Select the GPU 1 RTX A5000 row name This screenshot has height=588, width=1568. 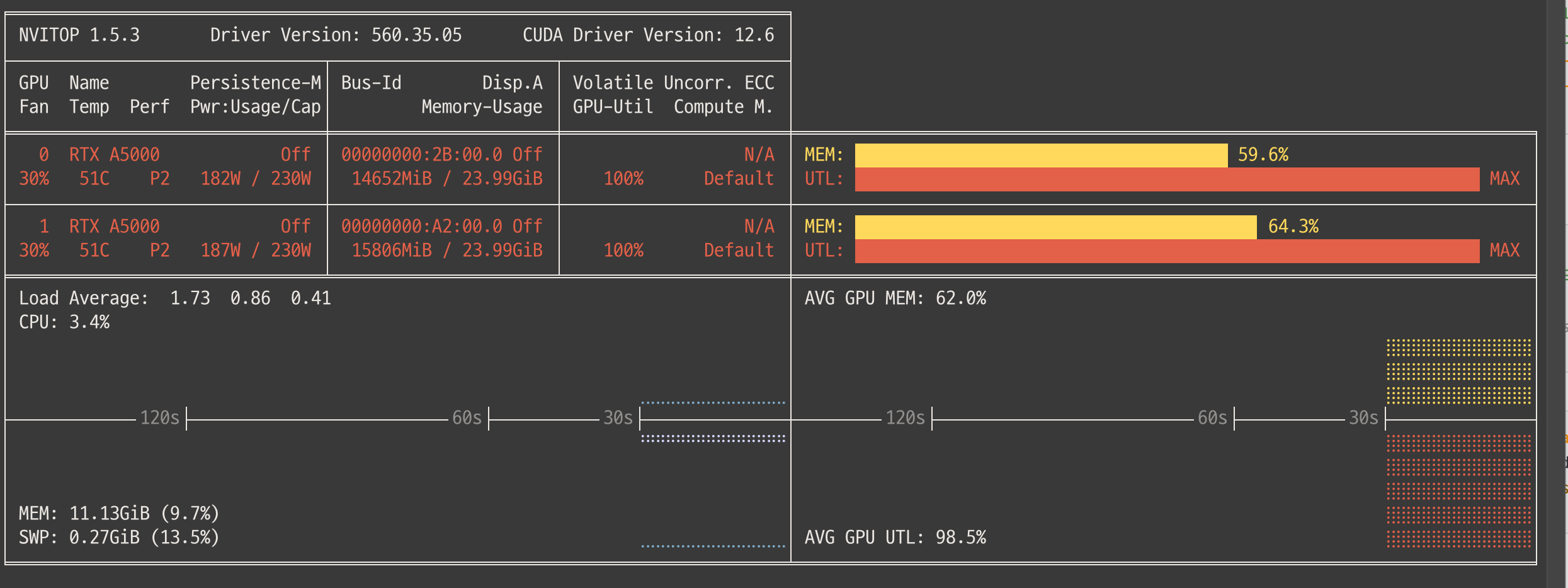(114, 227)
